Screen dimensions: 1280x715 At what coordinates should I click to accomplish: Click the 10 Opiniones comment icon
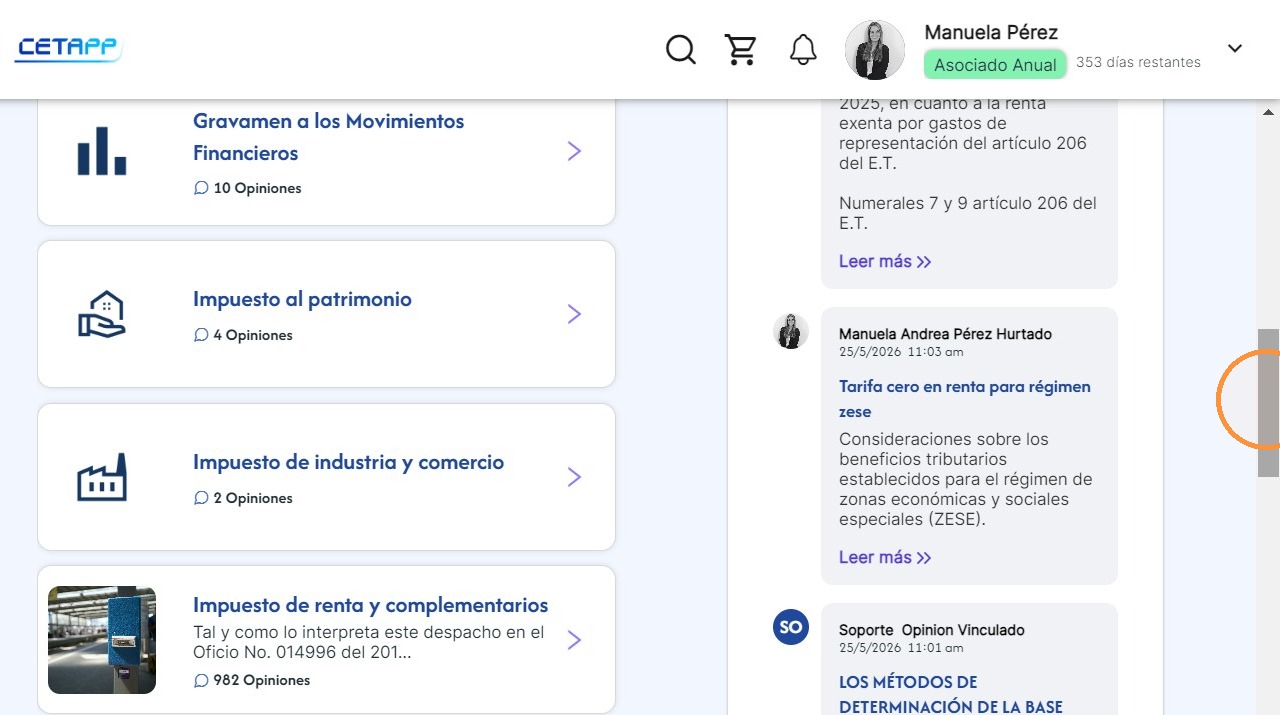click(201, 188)
